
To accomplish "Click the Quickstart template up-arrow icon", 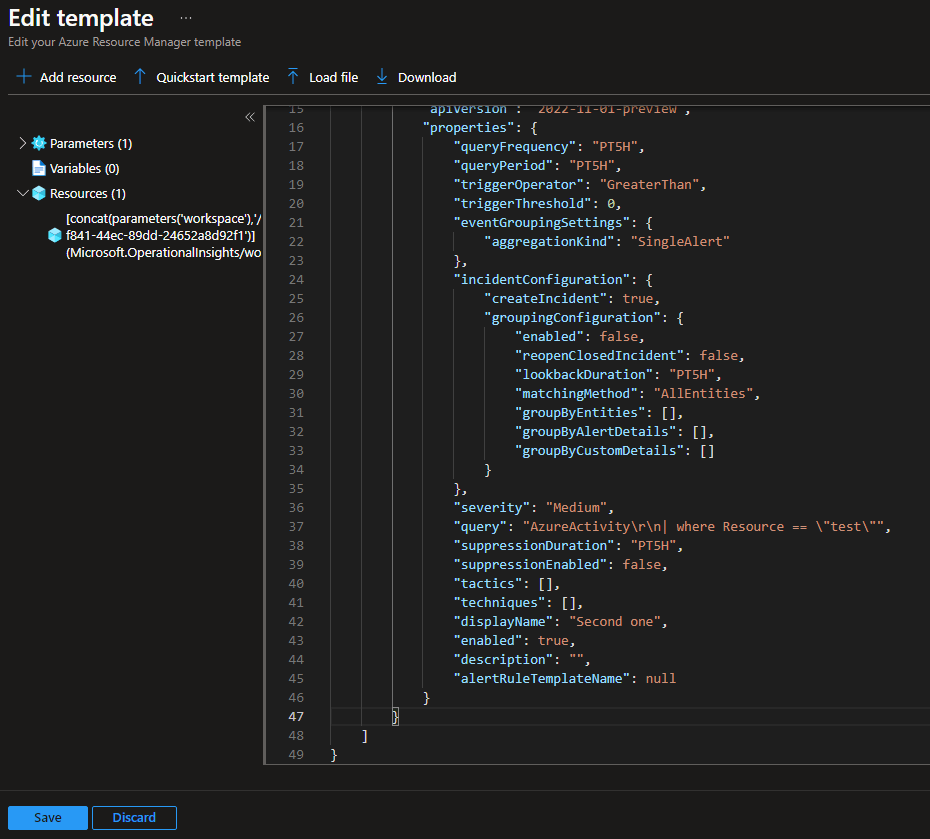I will (140, 77).
